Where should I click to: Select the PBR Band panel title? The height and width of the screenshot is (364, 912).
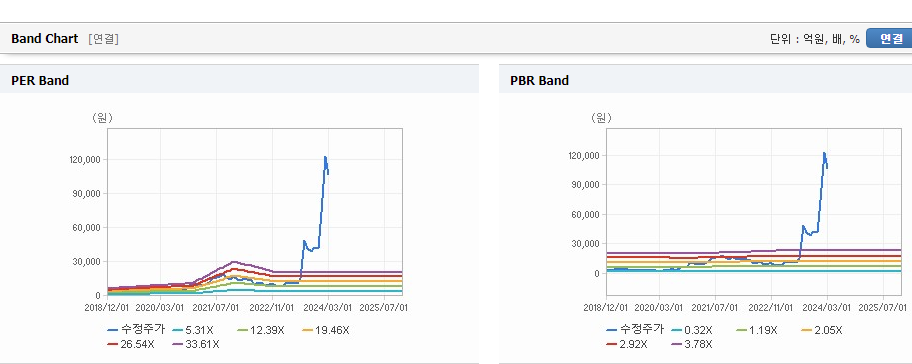539,81
